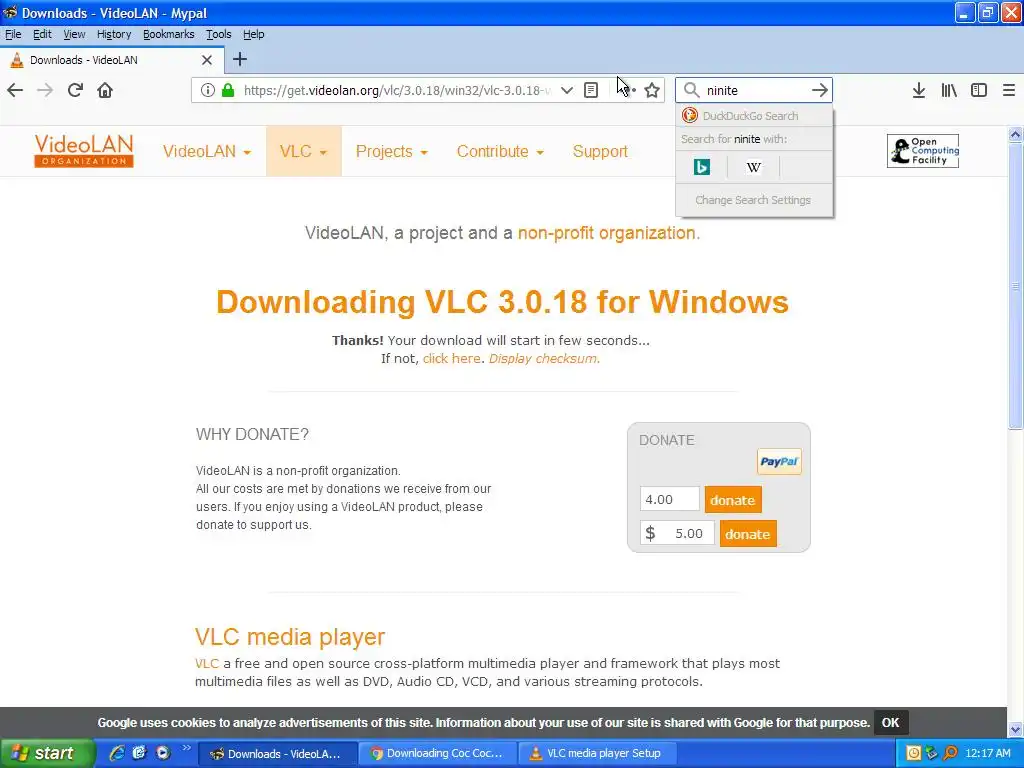Click the green padlock security icon
The width and height of the screenshot is (1024, 768).
[228, 90]
